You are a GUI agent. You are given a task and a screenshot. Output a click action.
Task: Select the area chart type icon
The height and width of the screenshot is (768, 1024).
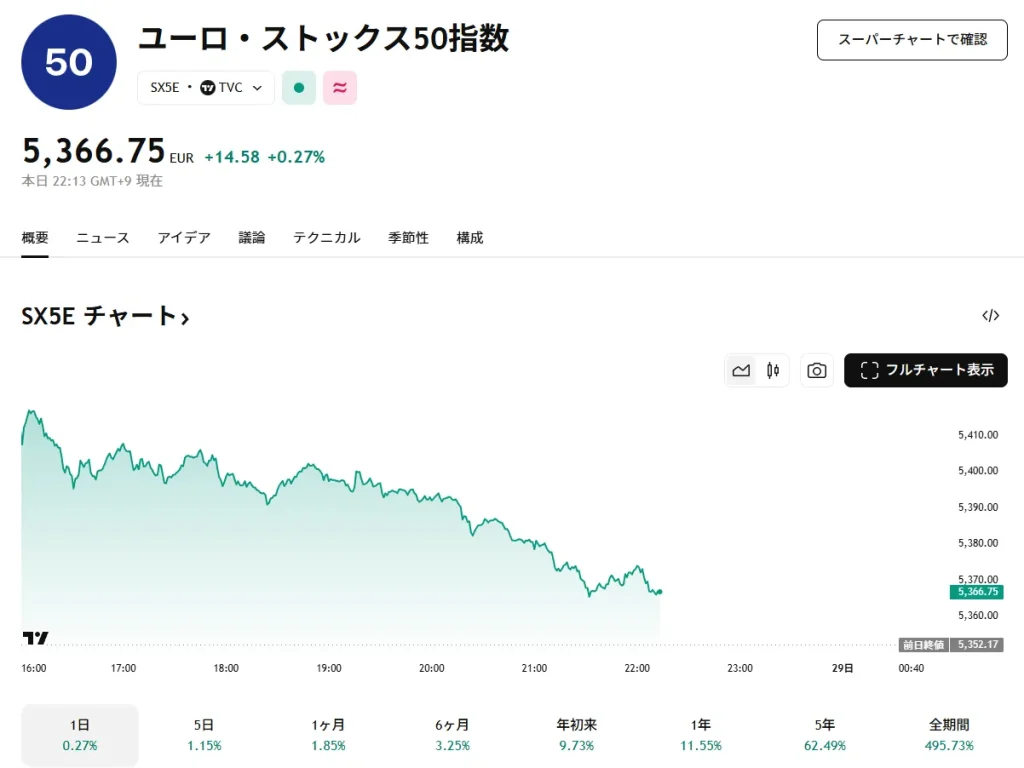point(741,370)
